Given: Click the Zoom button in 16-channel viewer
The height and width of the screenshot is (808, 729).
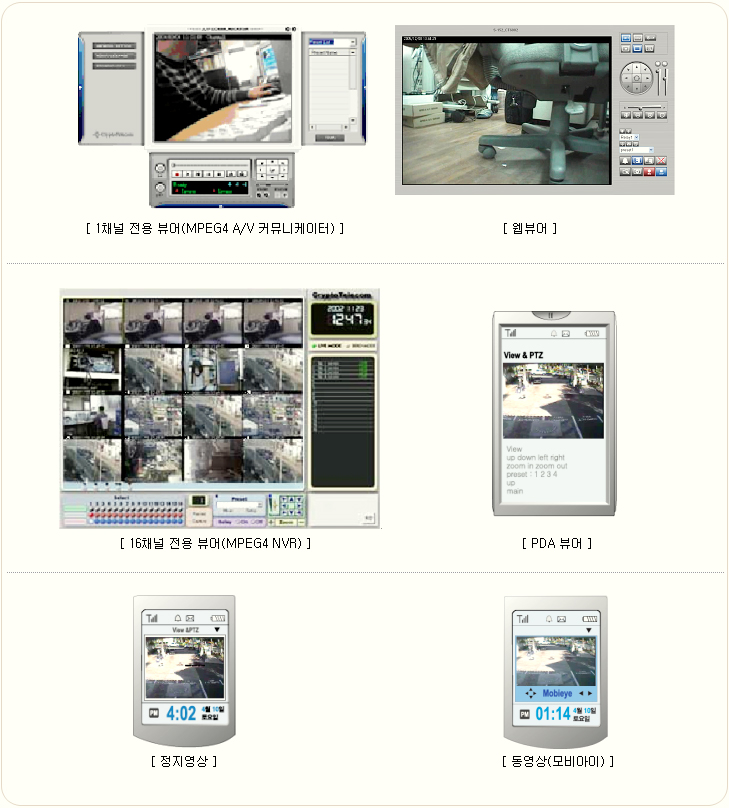Looking at the screenshot, I should pos(286,521).
